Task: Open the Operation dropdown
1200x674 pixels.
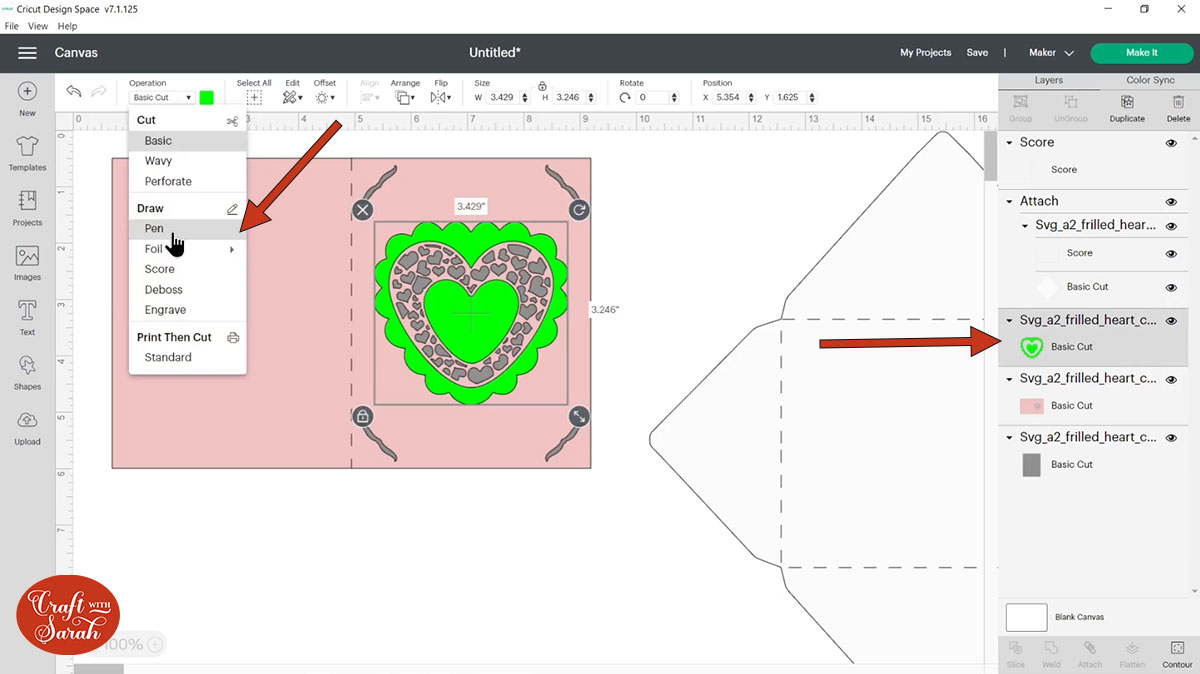Action: coord(160,97)
